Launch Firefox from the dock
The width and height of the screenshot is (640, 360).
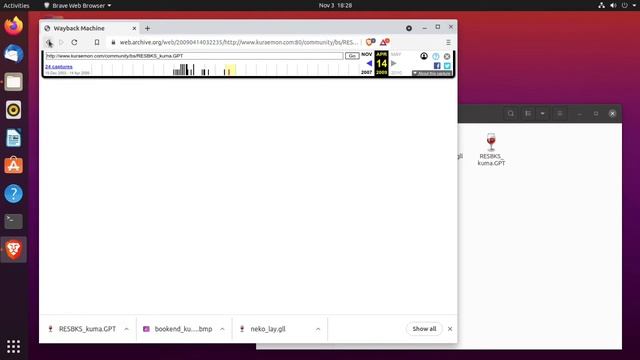tap(13, 26)
